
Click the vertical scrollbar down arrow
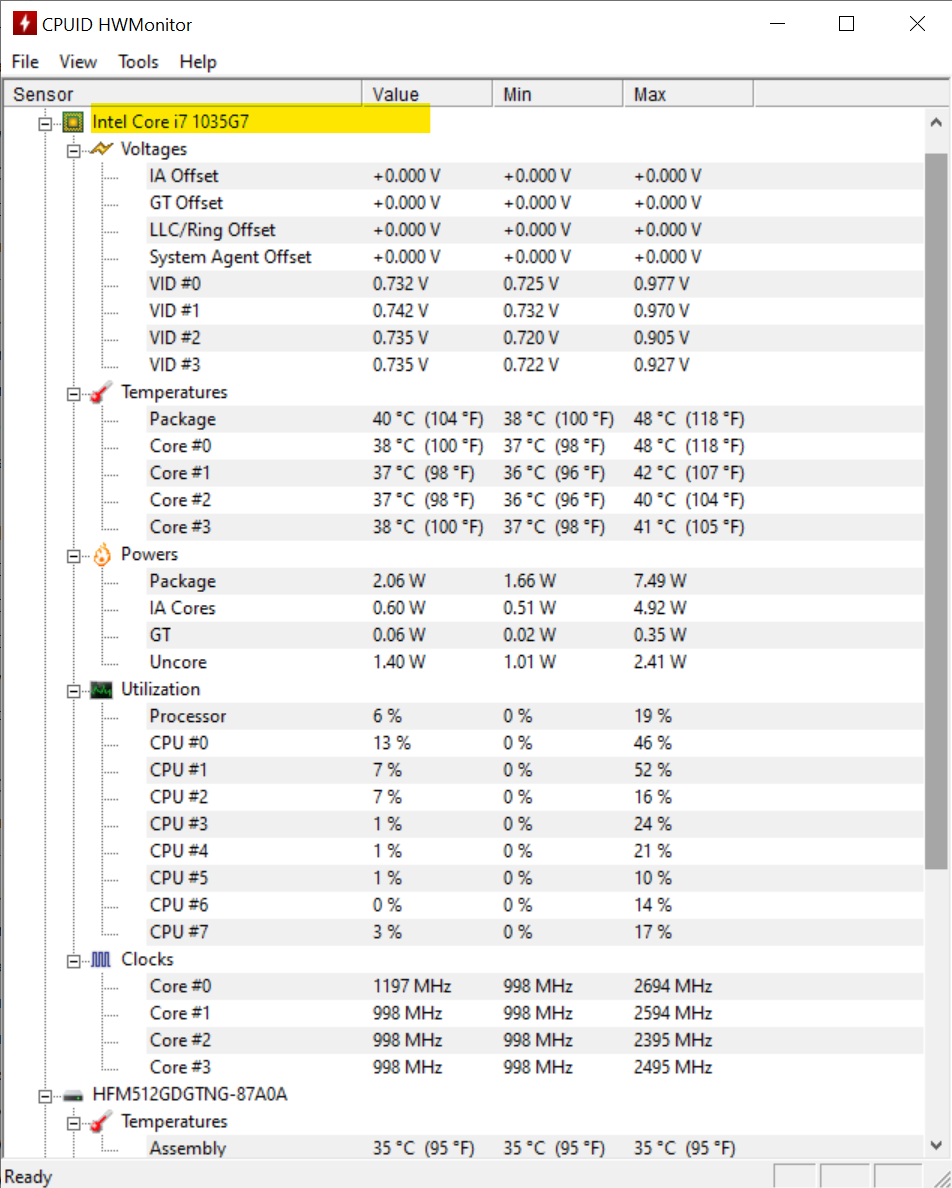936,1145
